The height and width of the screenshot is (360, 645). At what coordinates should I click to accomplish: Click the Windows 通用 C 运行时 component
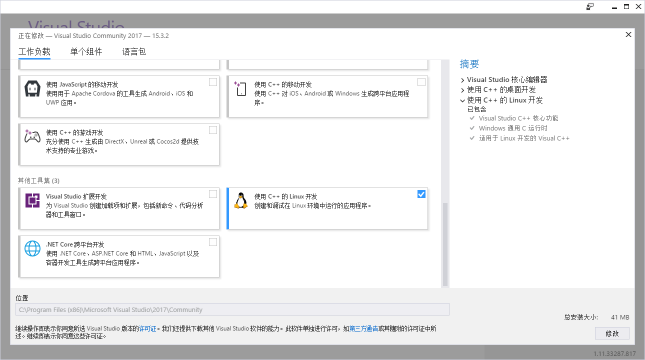[x=513, y=128]
